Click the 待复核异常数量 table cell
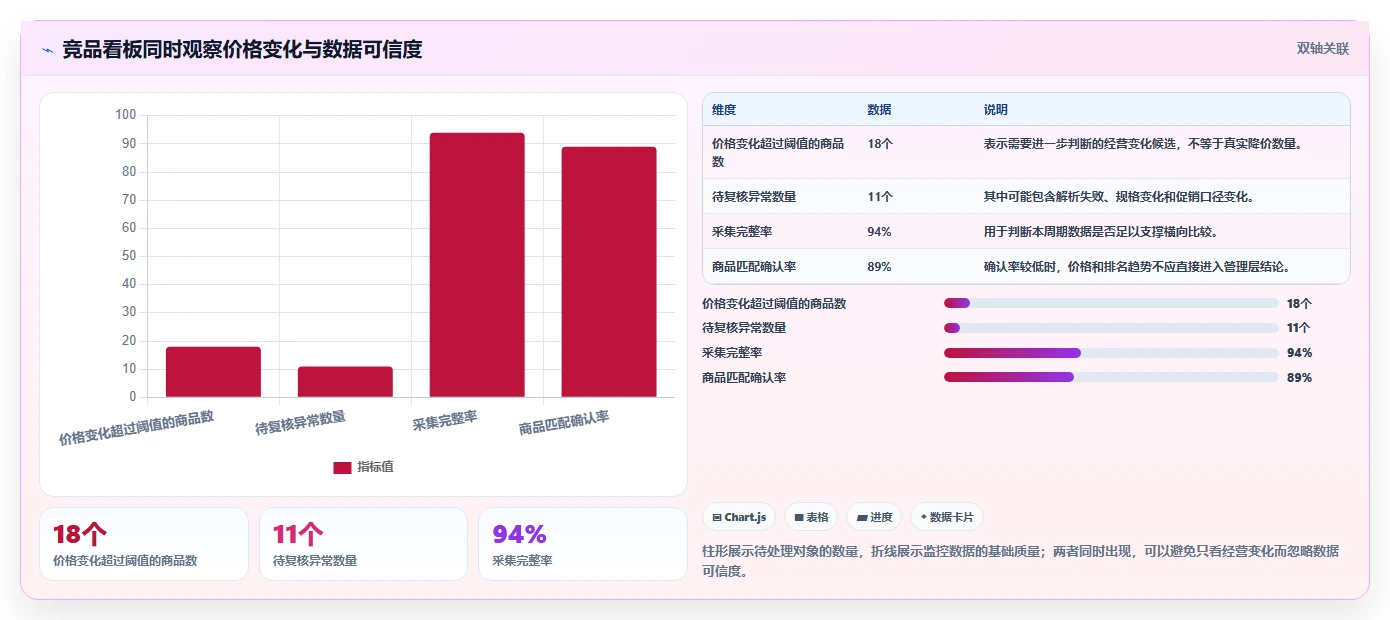The image size is (1390, 620). point(780,197)
